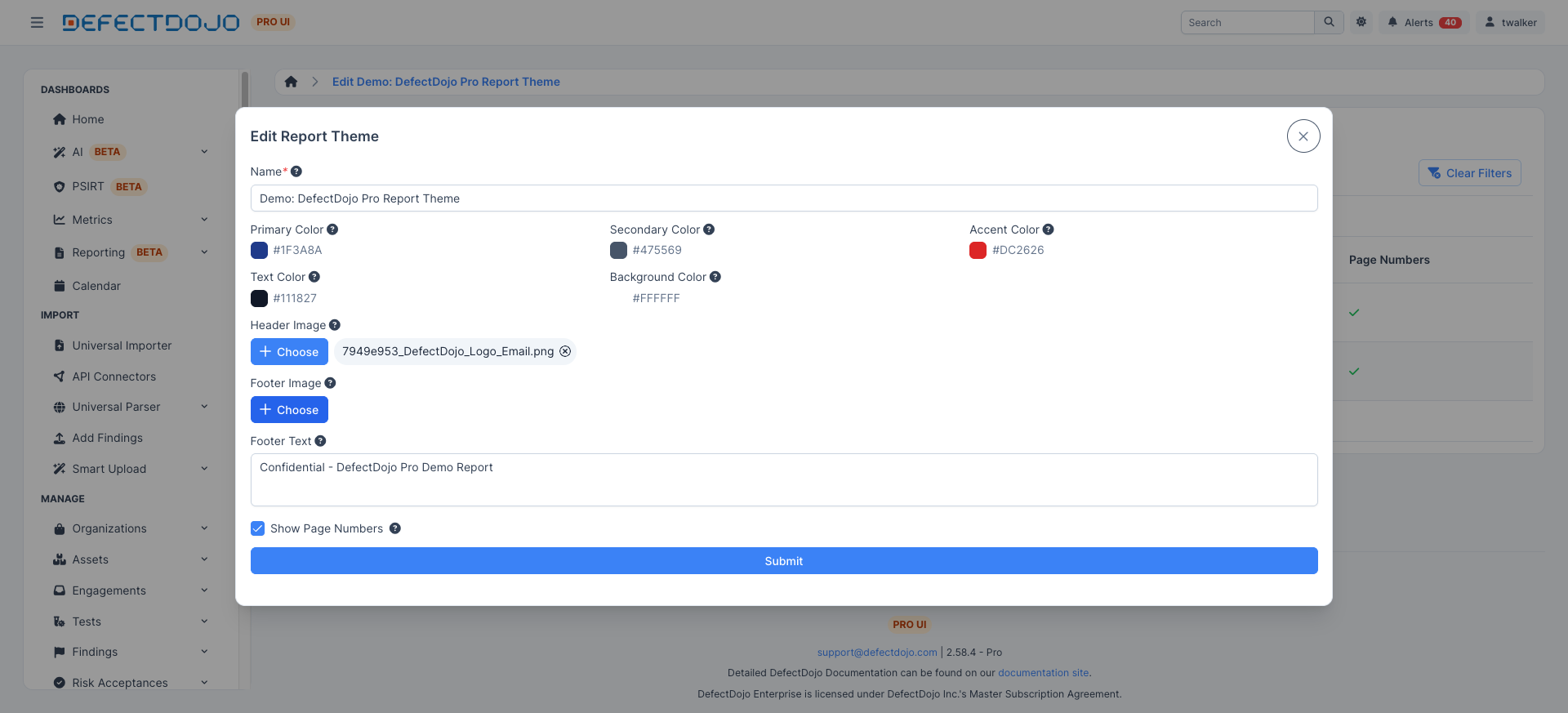Screen dimensions: 1568x713
Task: Click the Name input field
Action: pyautogui.click(x=784, y=198)
